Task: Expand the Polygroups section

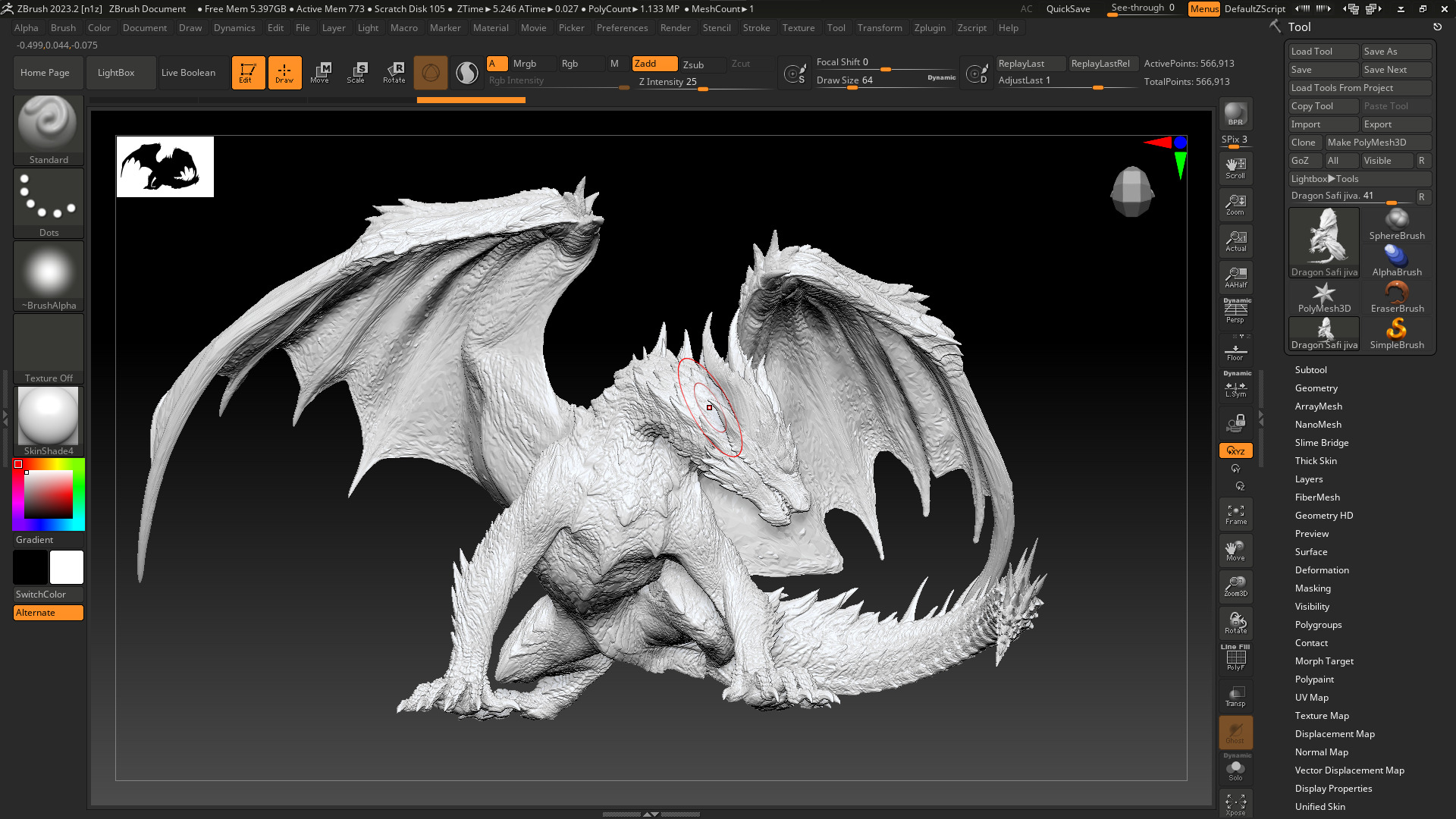Action: click(x=1318, y=625)
